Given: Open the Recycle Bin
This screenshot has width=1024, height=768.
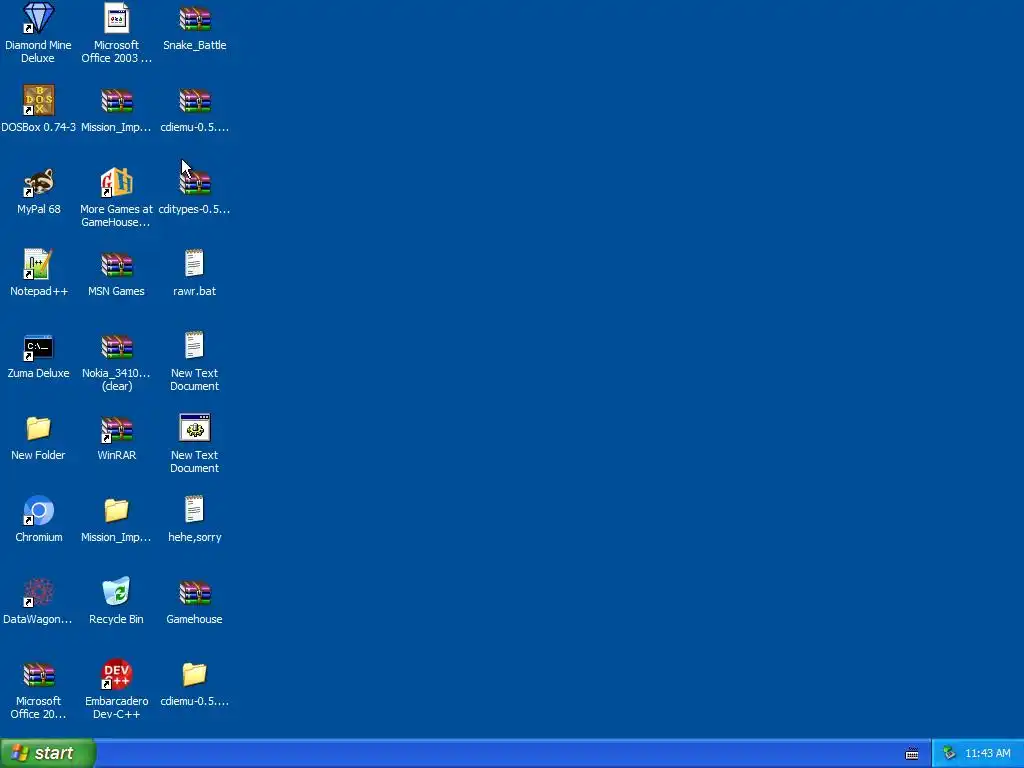Looking at the screenshot, I should pos(116,592).
